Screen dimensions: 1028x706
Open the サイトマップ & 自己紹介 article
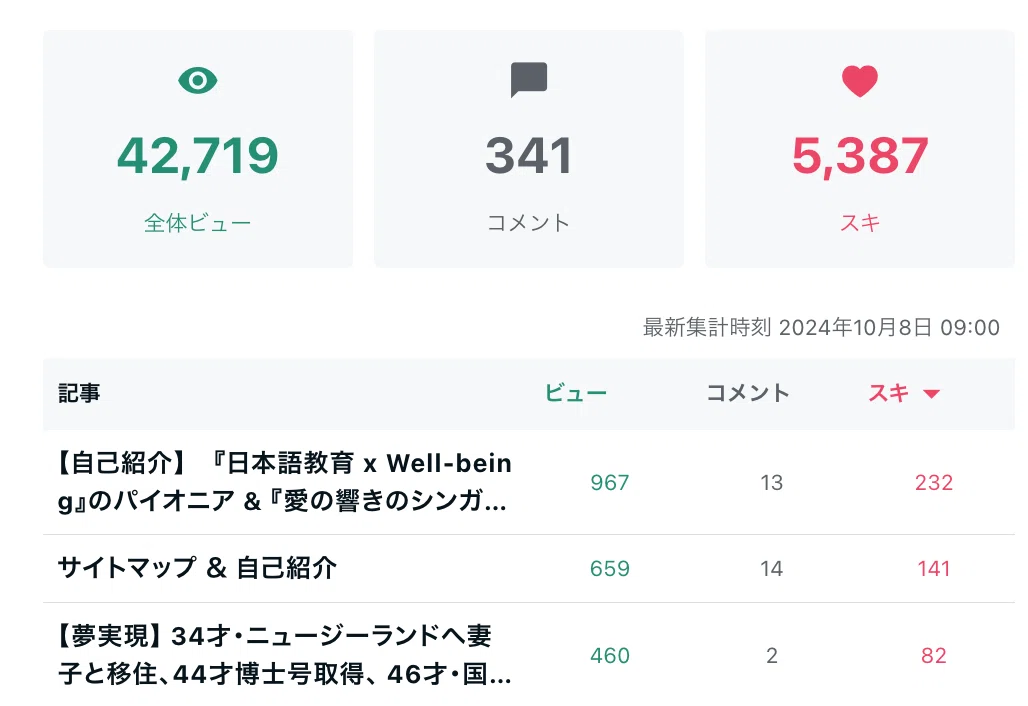pos(197,568)
